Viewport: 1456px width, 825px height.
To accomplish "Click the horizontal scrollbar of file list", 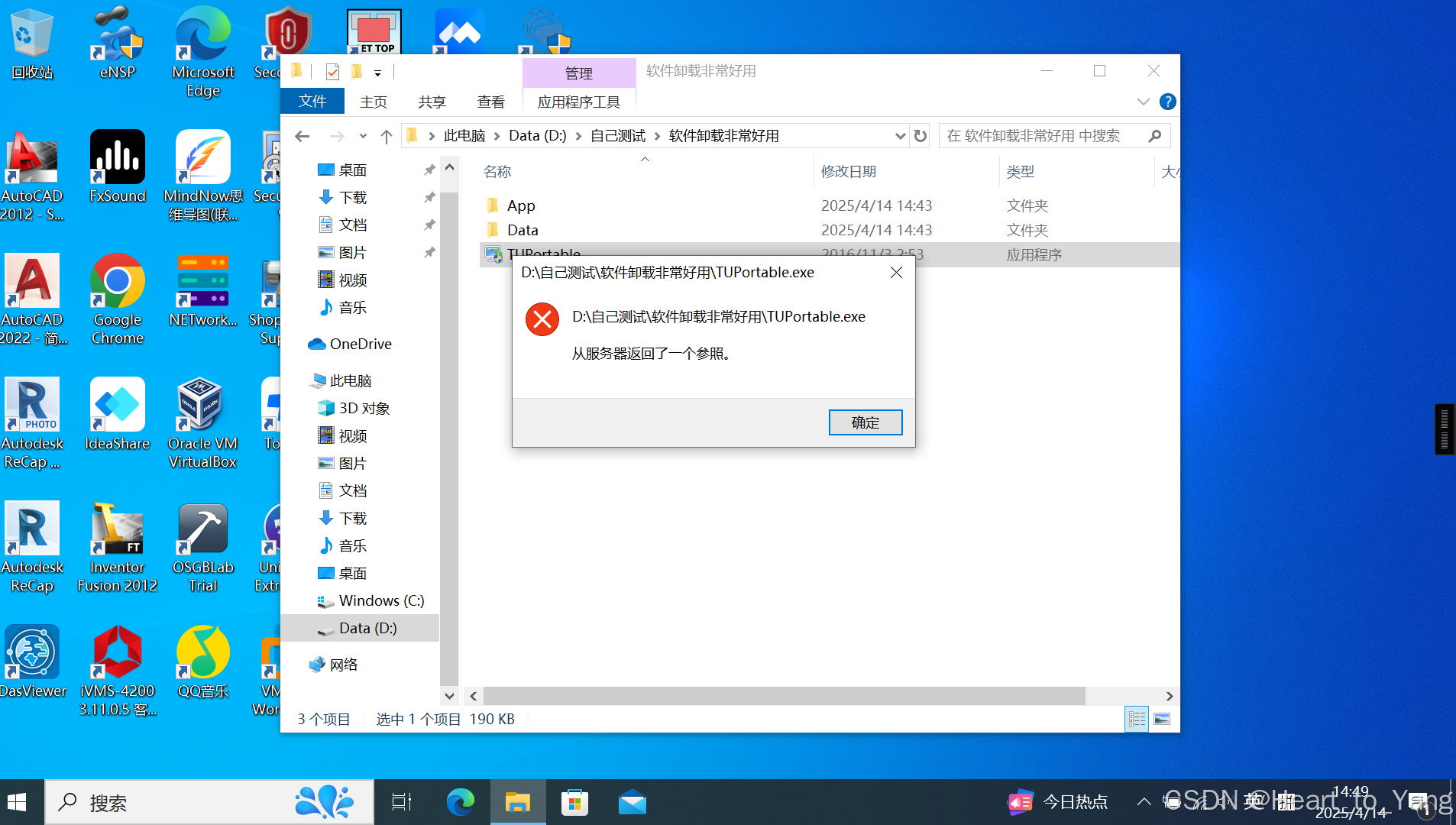I will (785, 696).
